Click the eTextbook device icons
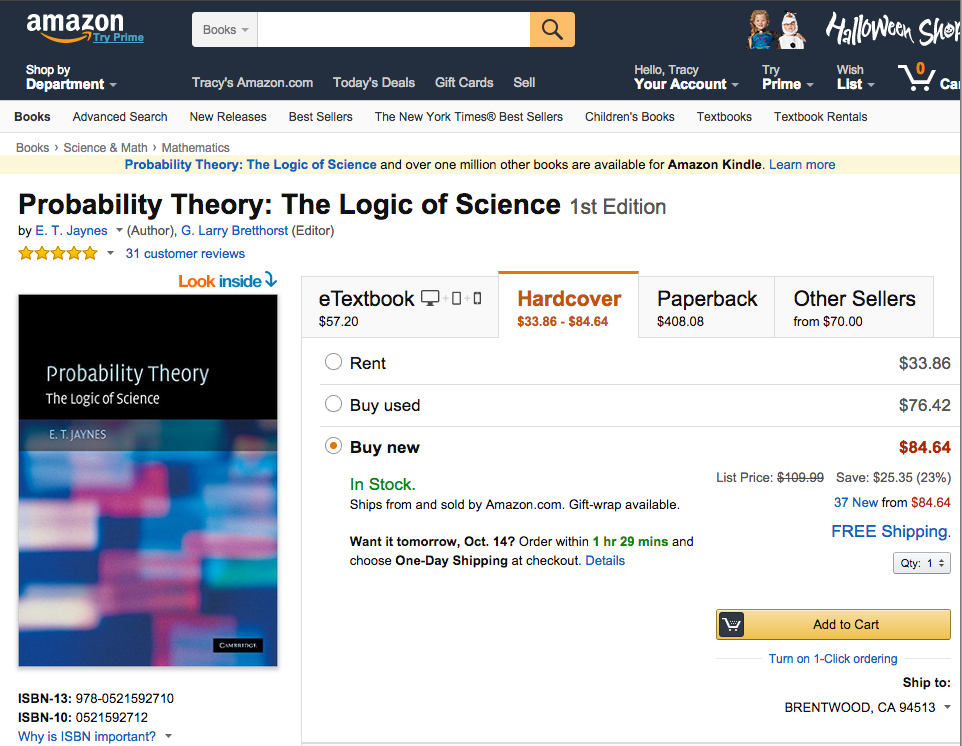The image size is (962, 746). (x=452, y=298)
